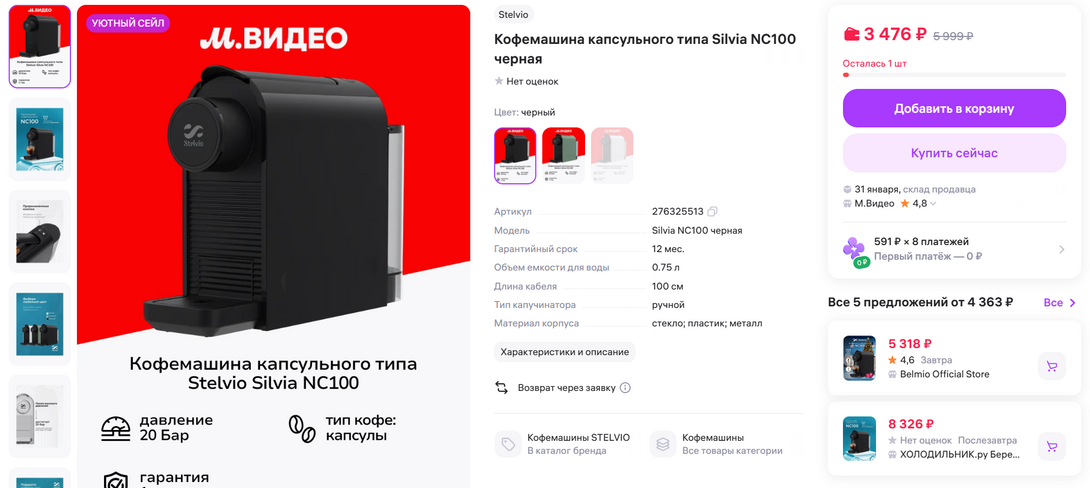This screenshot has width=1090, height=488.
Task: Select the black color variant
Action: (515, 155)
